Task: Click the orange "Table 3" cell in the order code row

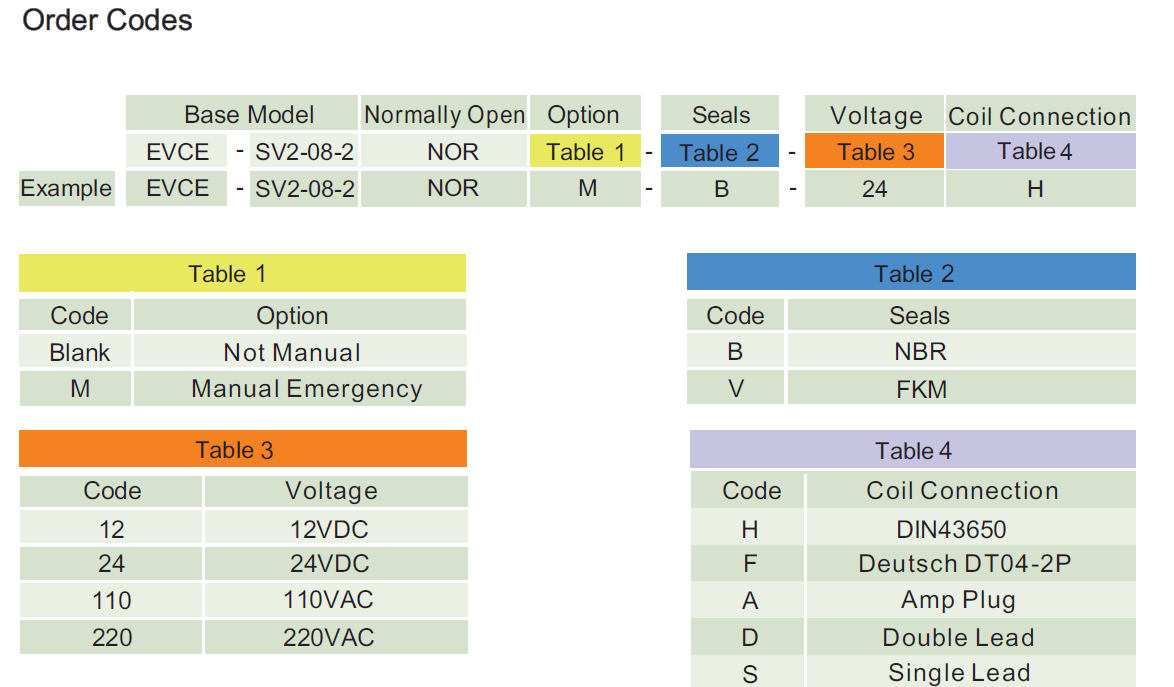Action: point(875,152)
